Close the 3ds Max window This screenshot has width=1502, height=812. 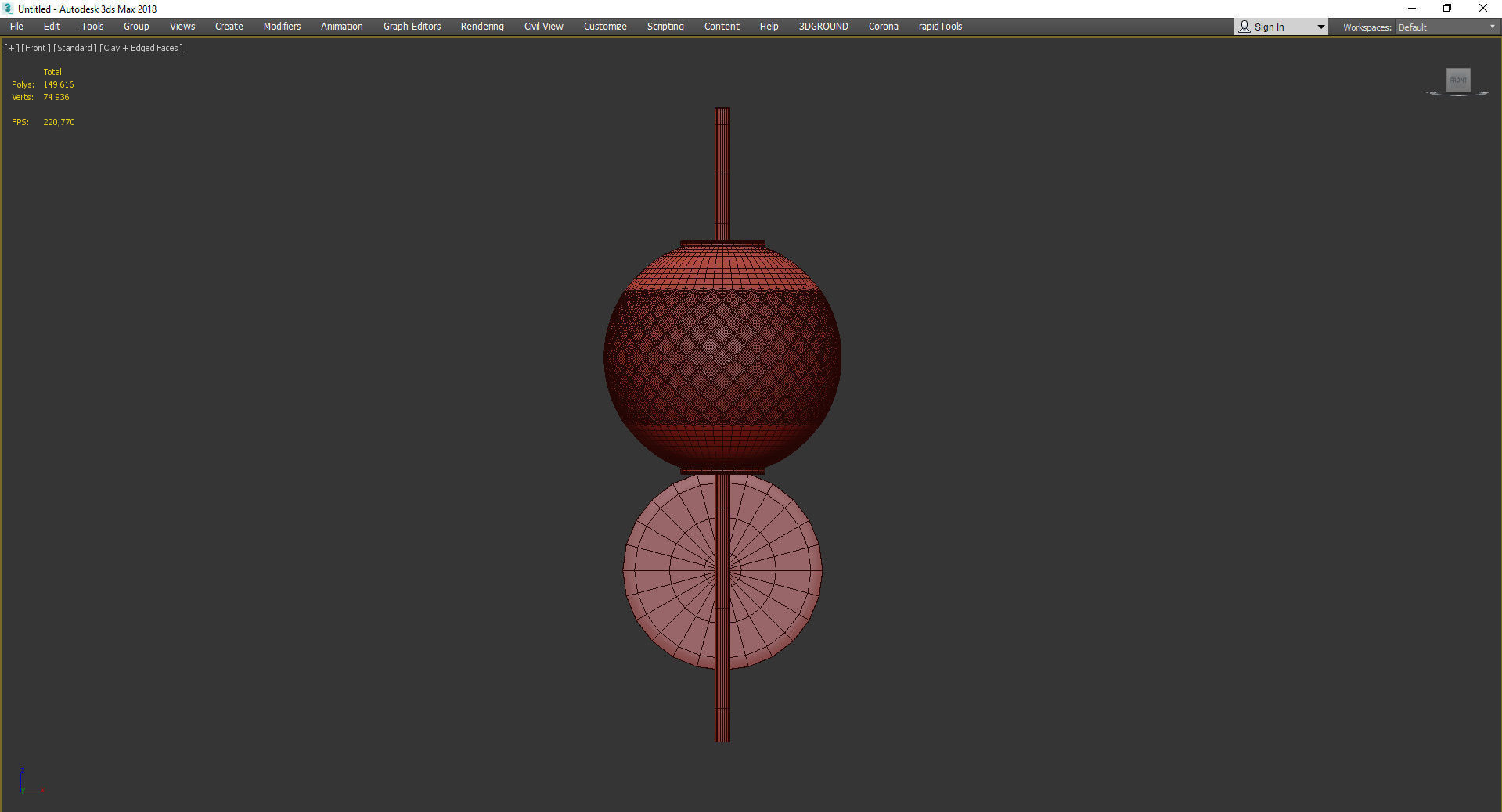pos(1483,9)
